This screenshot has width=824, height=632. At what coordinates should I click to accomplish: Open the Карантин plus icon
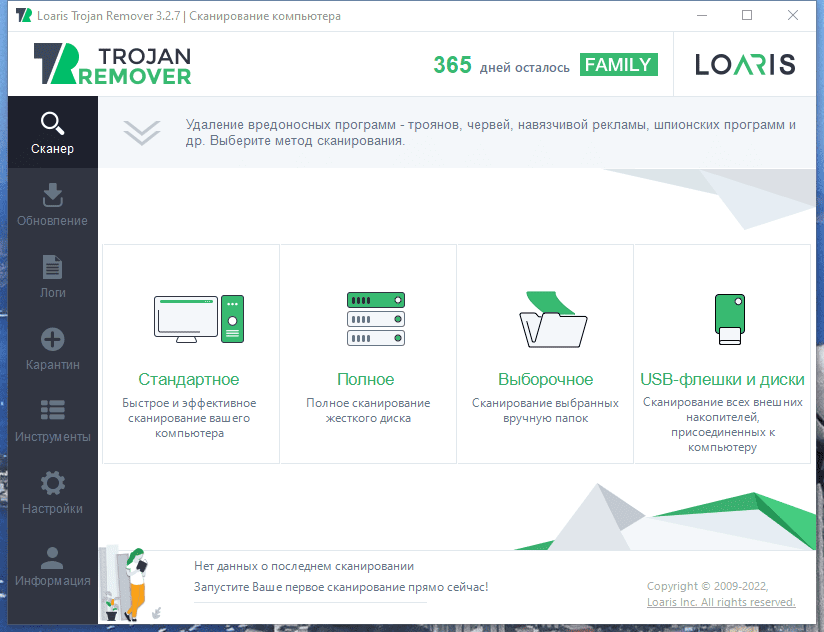pyautogui.click(x=52, y=339)
